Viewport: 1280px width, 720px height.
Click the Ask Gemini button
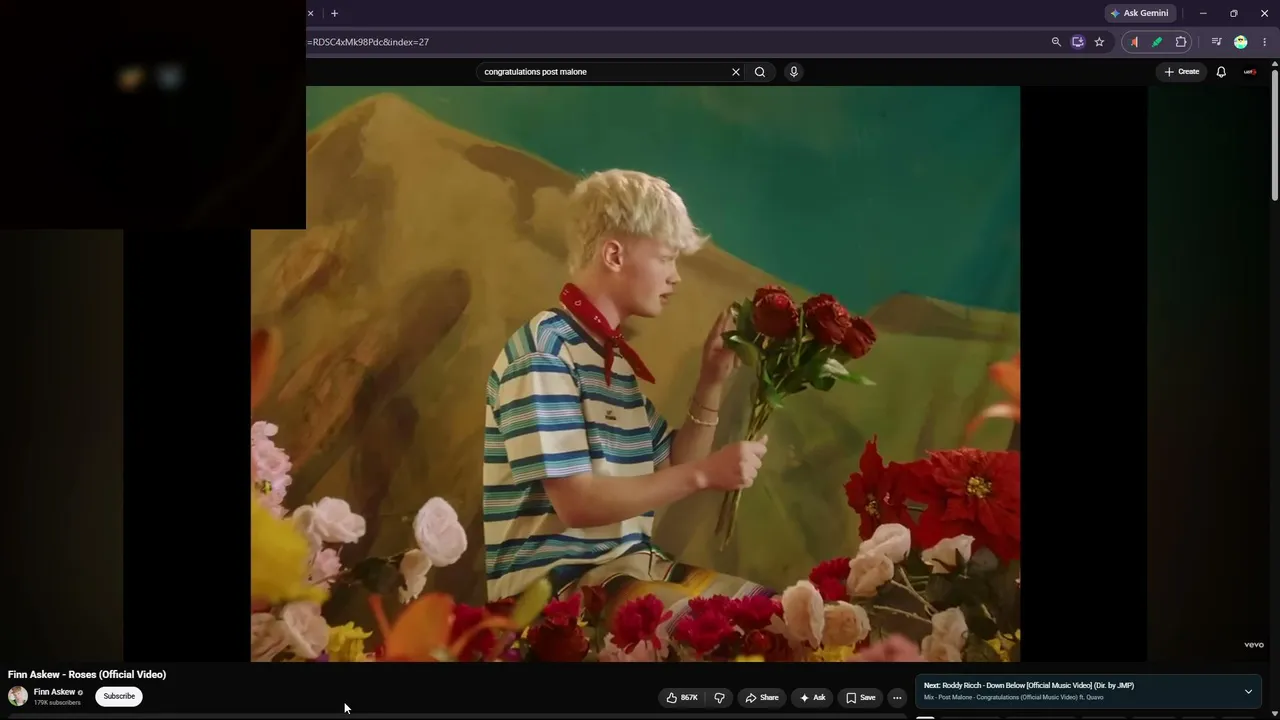pos(1139,13)
